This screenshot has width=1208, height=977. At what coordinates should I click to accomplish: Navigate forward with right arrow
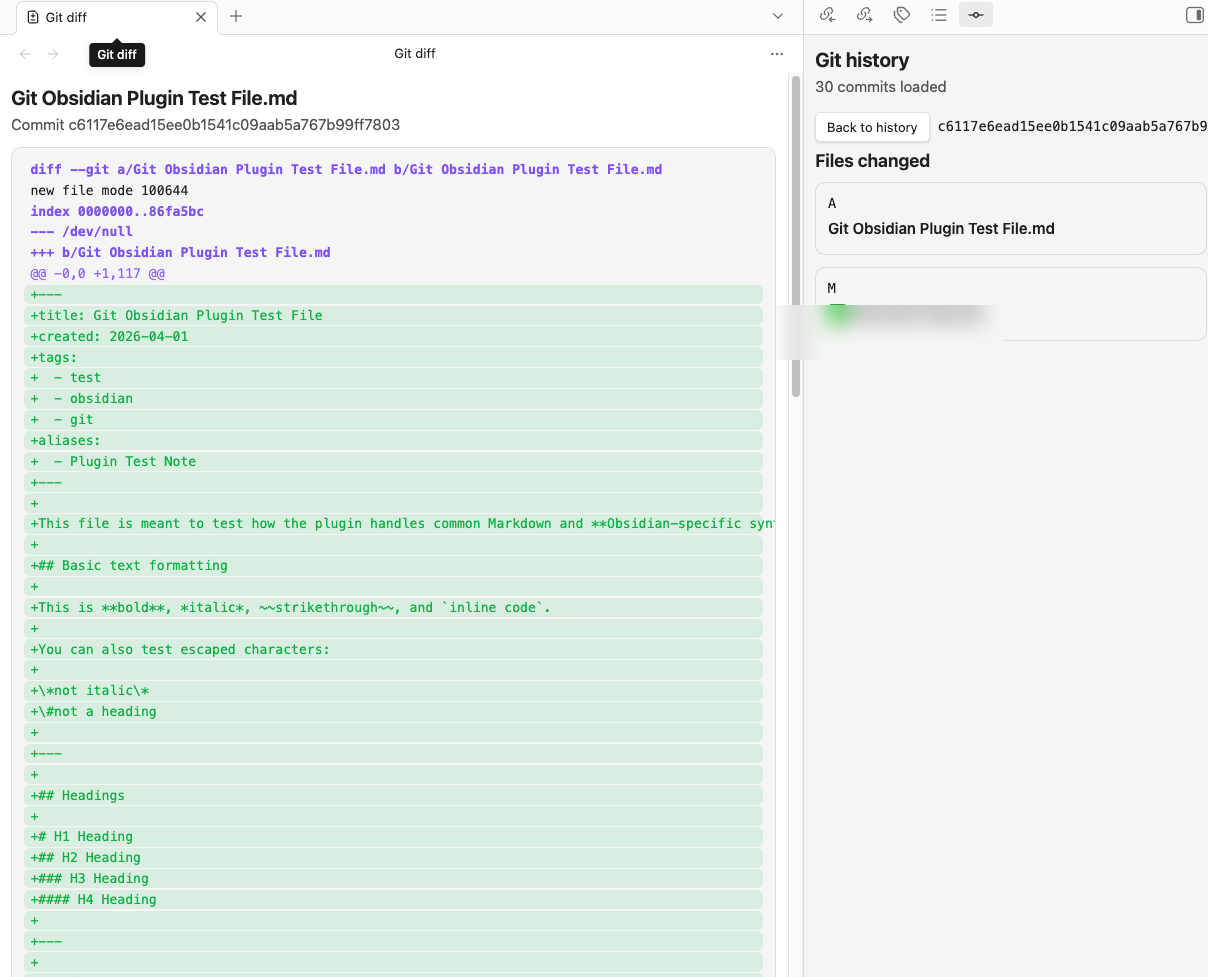pyautogui.click(x=54, y=54)
